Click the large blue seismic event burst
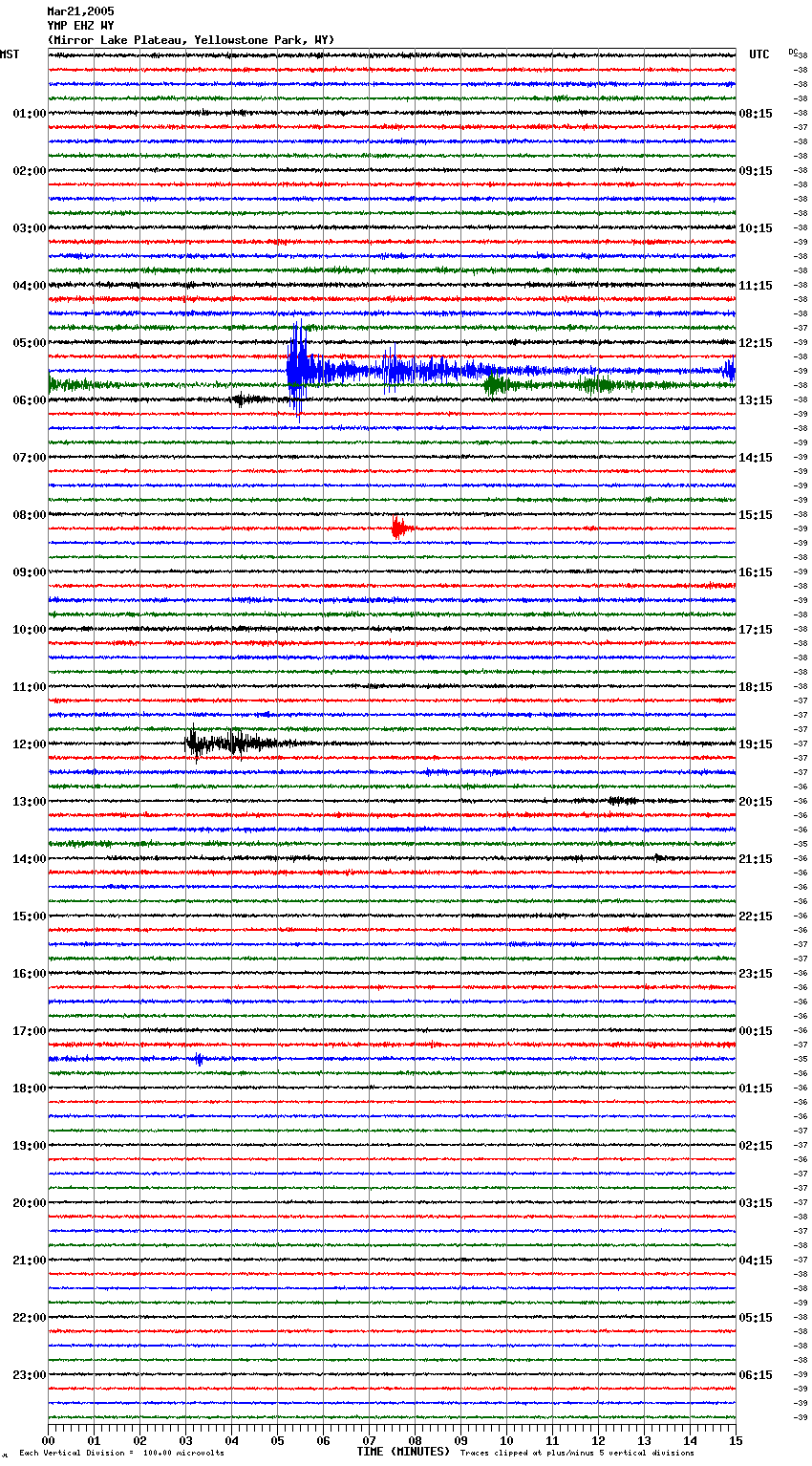 point(300,371)
